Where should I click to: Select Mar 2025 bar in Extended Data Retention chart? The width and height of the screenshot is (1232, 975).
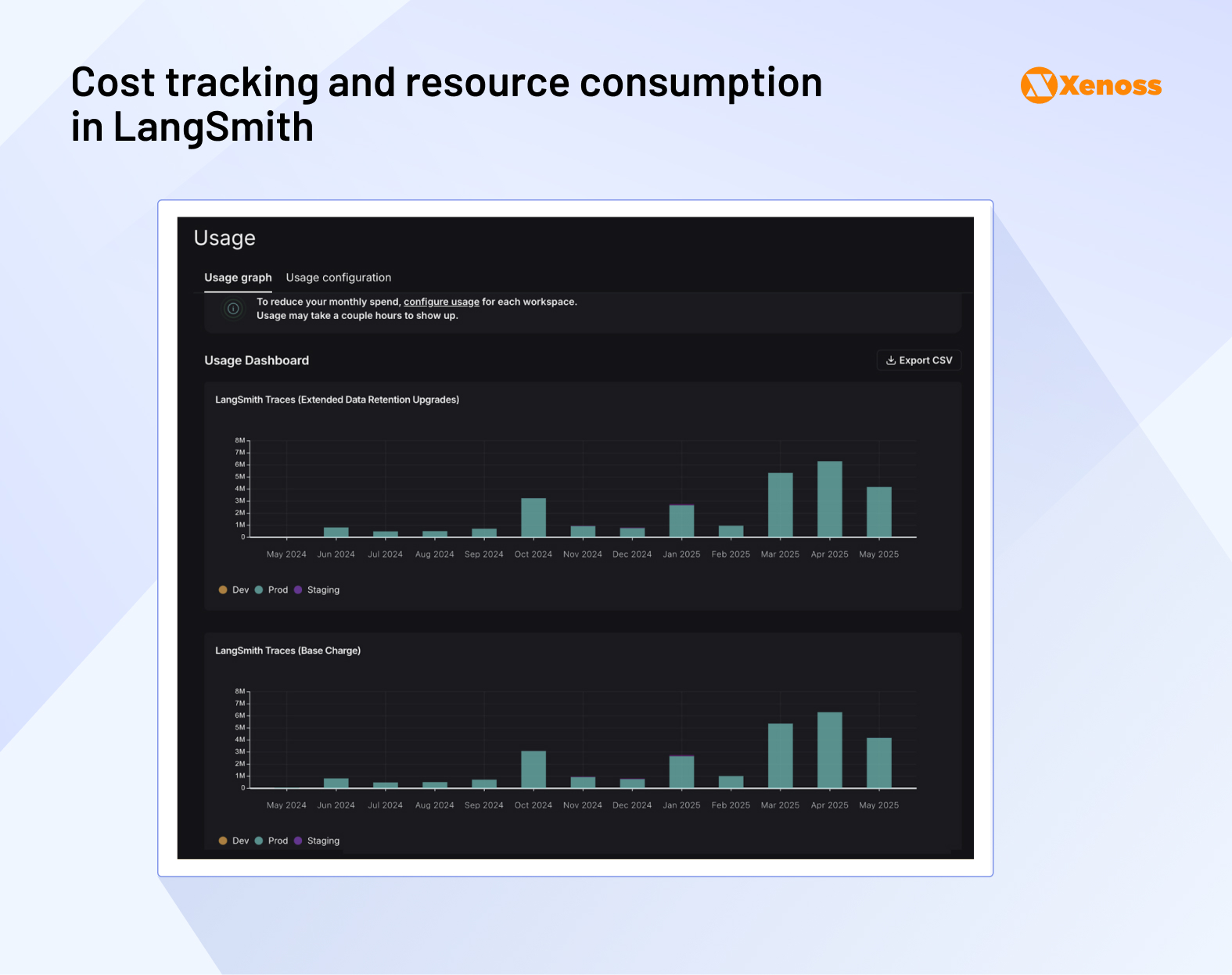(x=781, y=505)
